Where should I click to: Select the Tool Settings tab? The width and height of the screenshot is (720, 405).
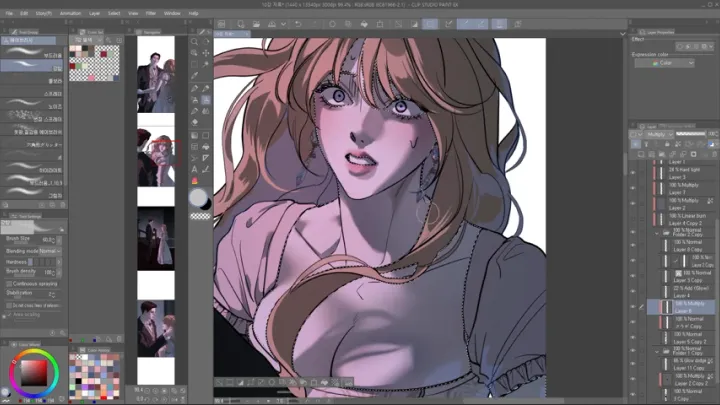(26, 216)
